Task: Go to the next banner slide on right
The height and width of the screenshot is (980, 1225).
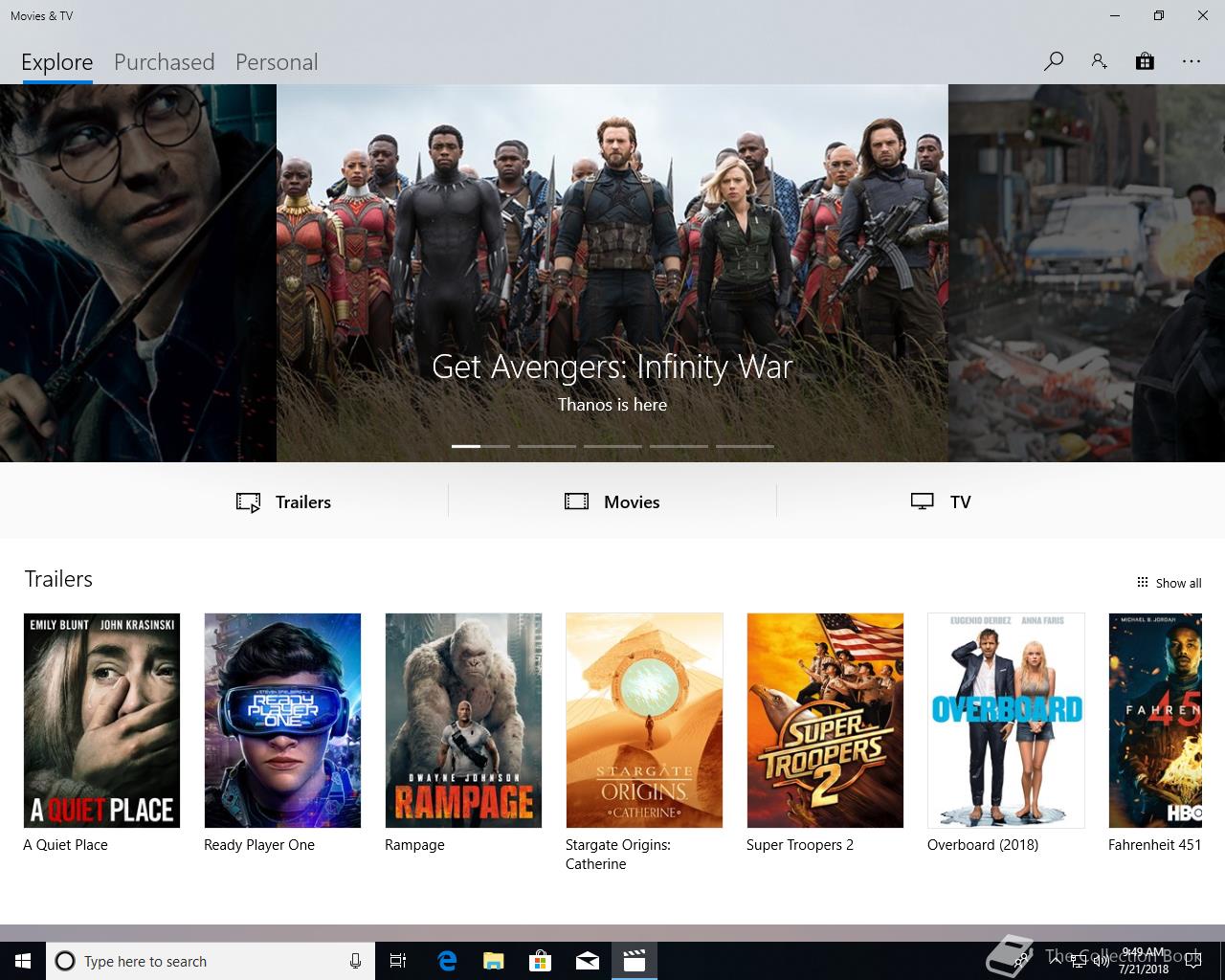Action: point(1086,273)
